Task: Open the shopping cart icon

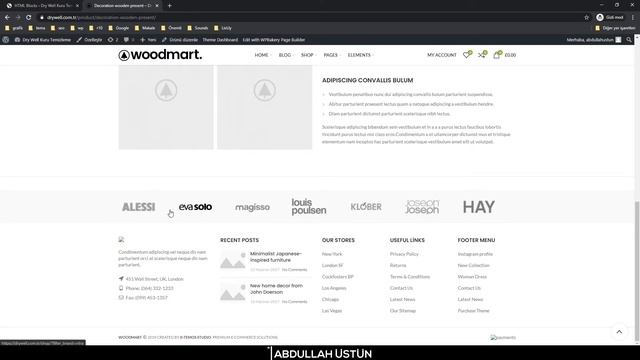Action: (x=497, y=55)
